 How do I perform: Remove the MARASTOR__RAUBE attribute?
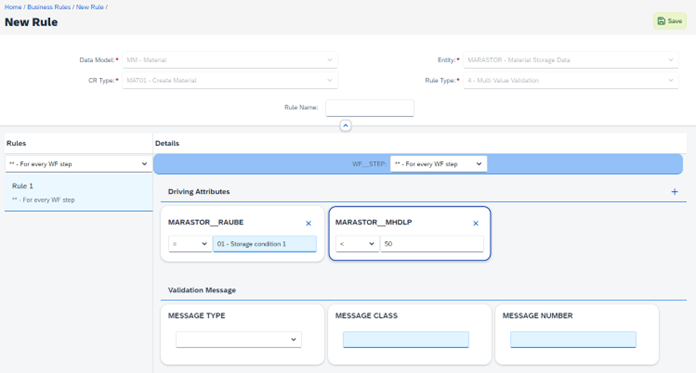point(308,223)
